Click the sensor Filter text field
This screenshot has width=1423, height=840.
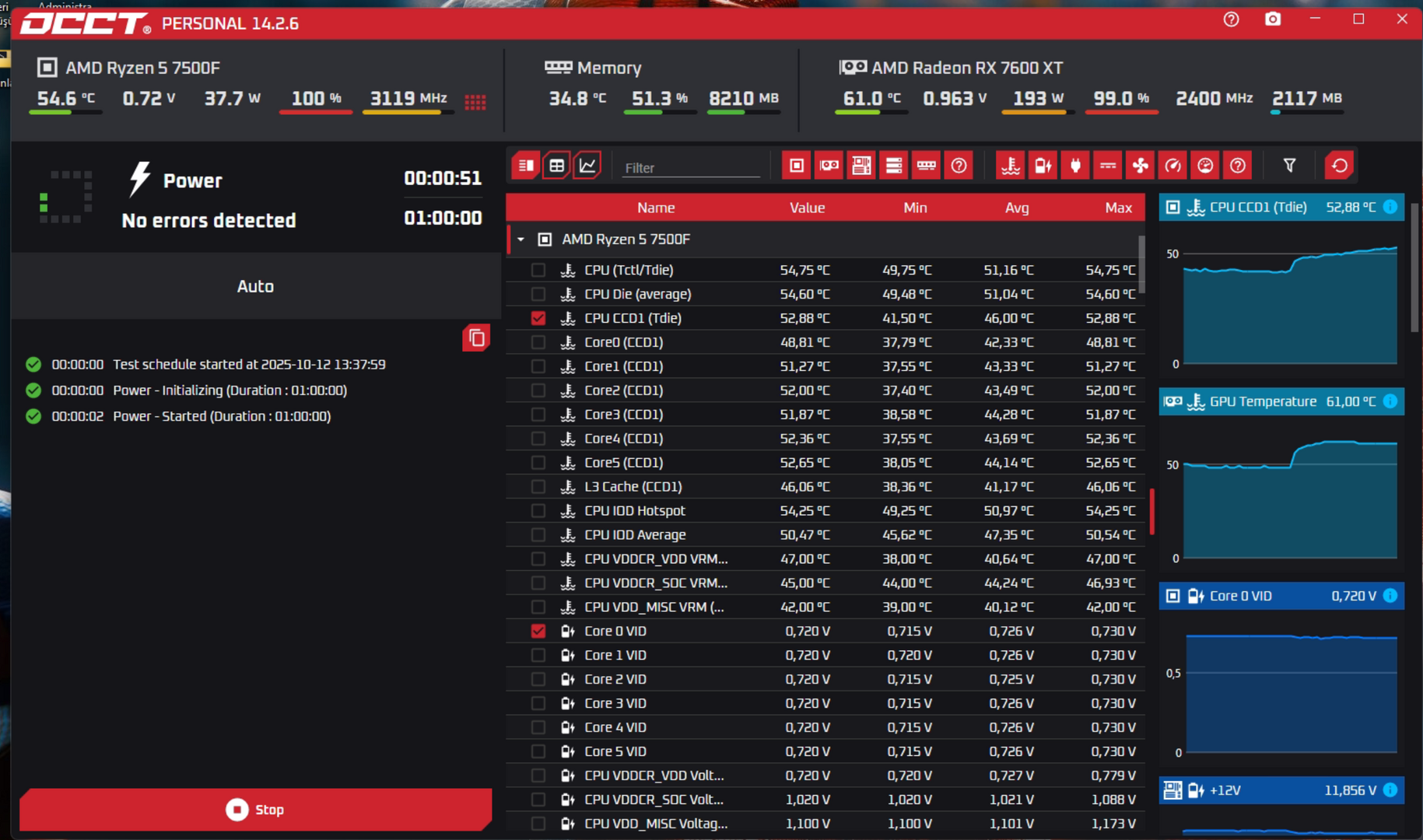click(x=691, y=167)
